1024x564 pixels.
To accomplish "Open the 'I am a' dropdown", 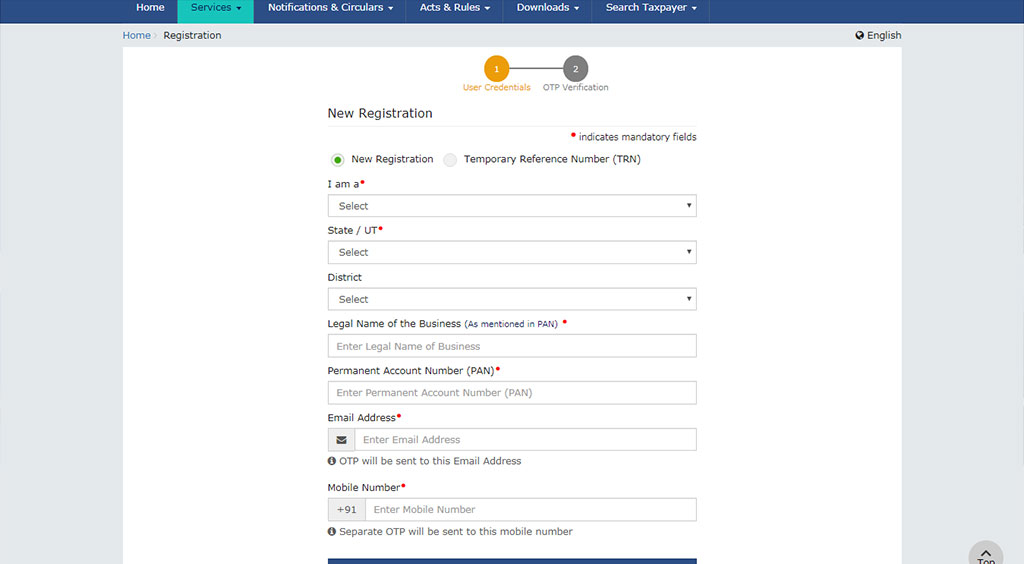I will pyautogui.click(x=512, y=206).
